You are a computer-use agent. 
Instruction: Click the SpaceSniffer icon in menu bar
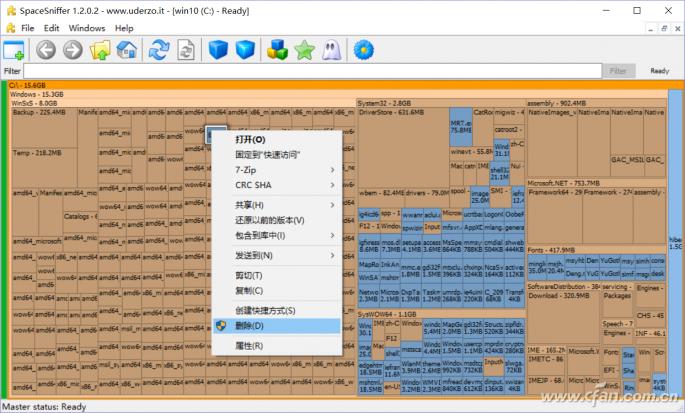pyautogui.click(x=10, y=28)
